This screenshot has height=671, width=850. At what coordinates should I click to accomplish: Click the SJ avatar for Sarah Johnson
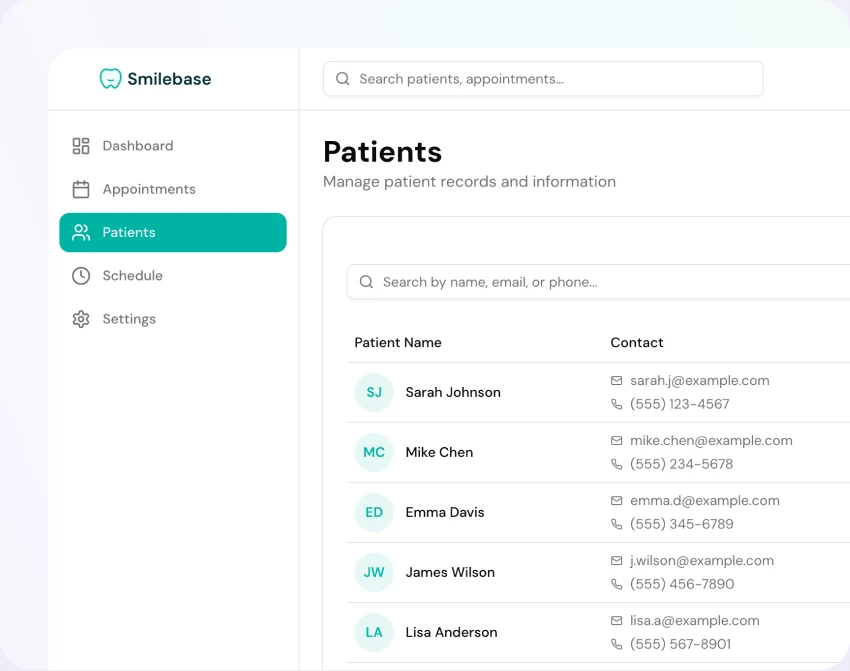374,392
